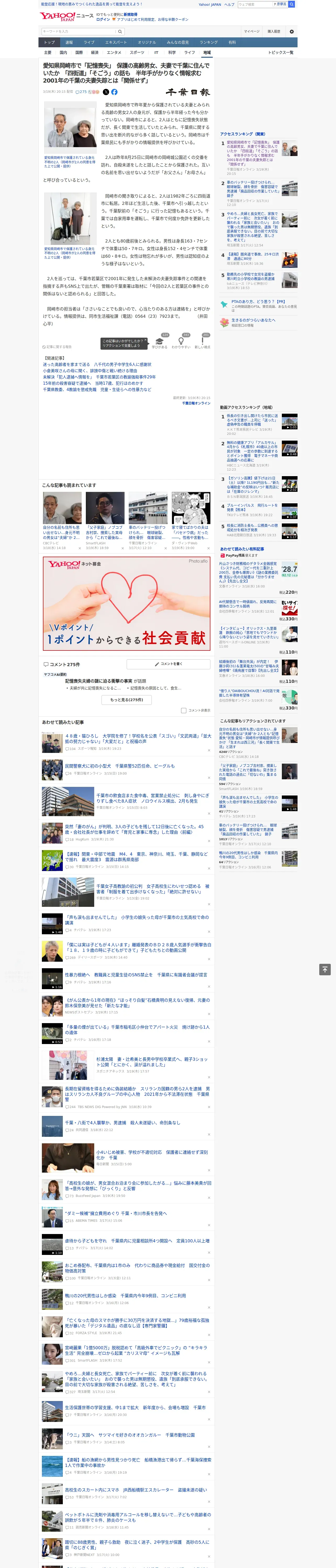Open the article 民間警察犬に初の小型犬
The image size is (336, 1568).
[x=120, y=766]
